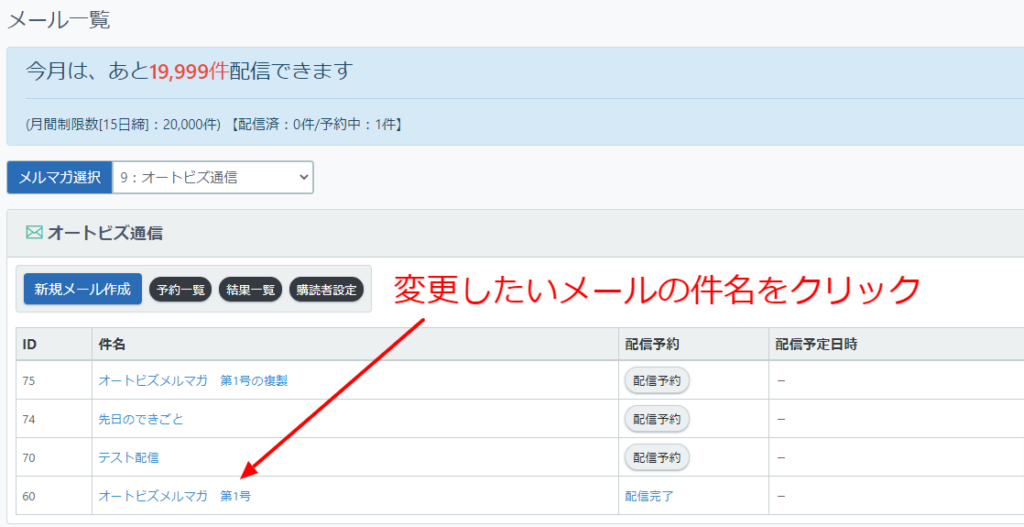Viewport: 1024px width, 527px height.
Task: Click the メール一覧 page heading
Action: [58, 20]
